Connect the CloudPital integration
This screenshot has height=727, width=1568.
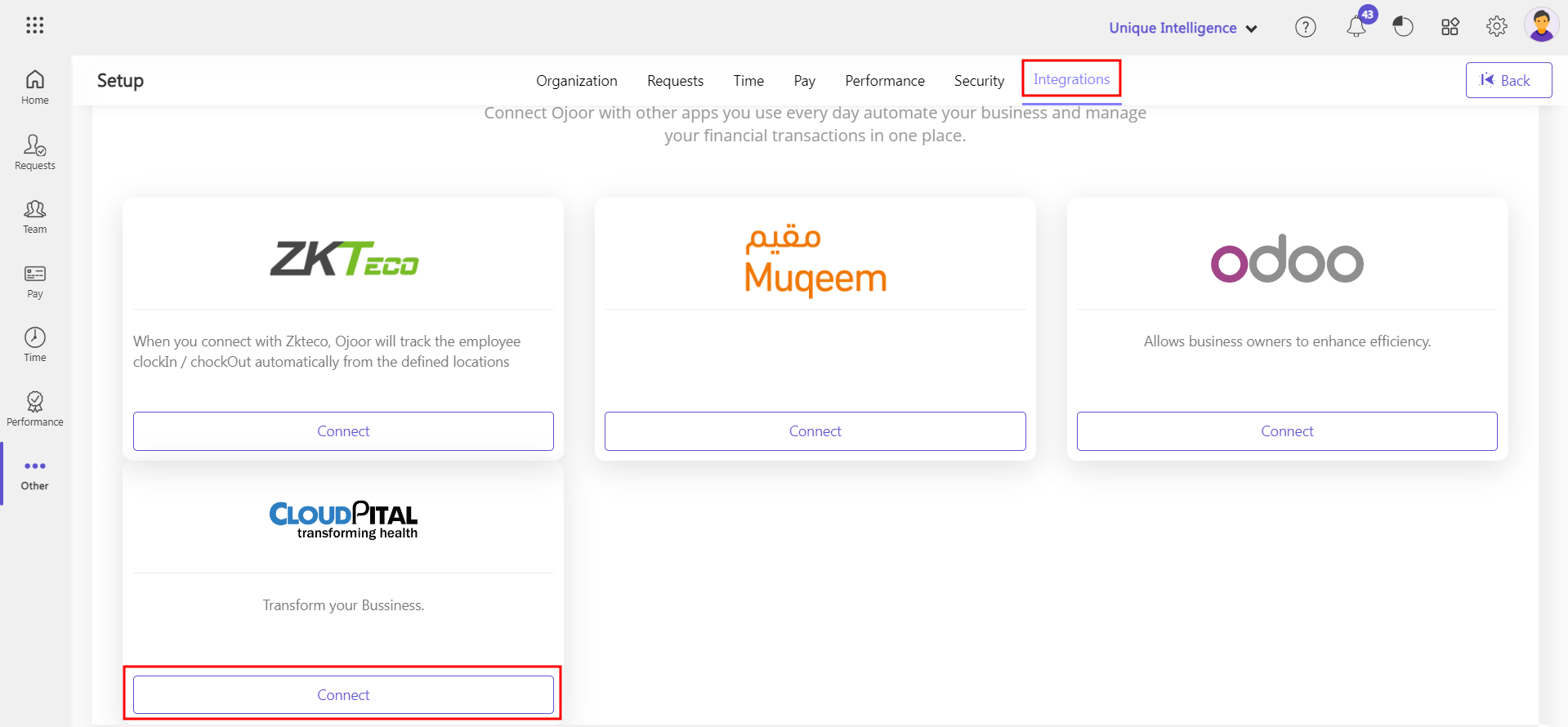tap(343, 695)
